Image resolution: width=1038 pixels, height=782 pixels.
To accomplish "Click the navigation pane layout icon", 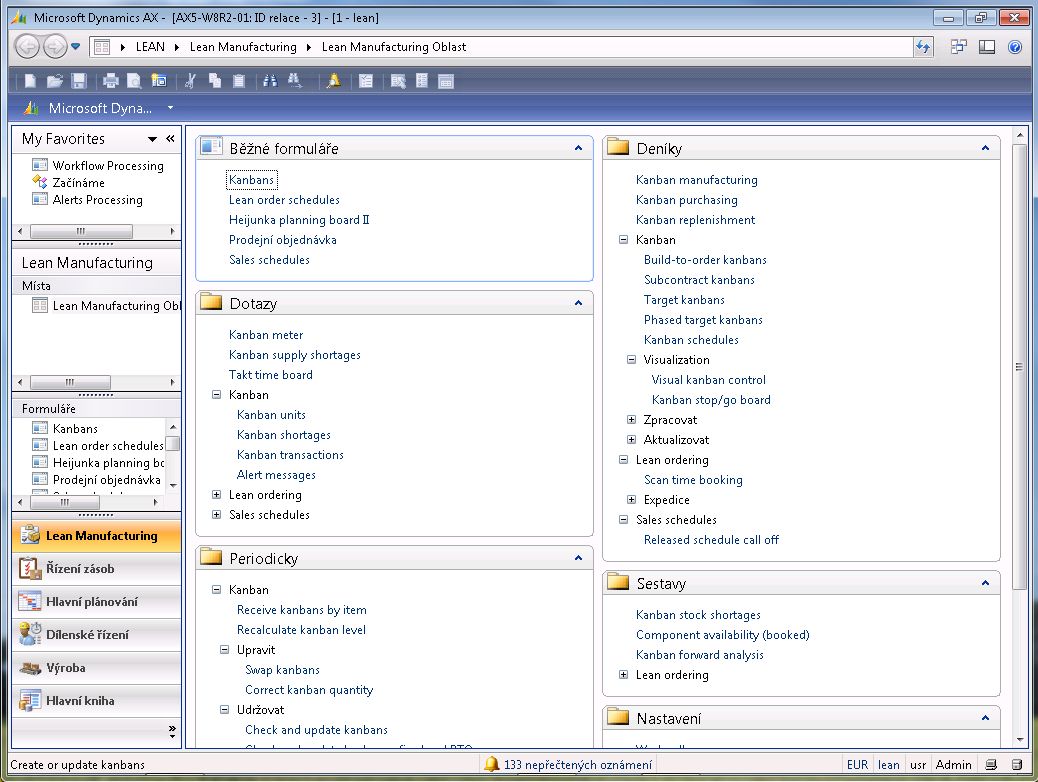I will tap(987, 46).
